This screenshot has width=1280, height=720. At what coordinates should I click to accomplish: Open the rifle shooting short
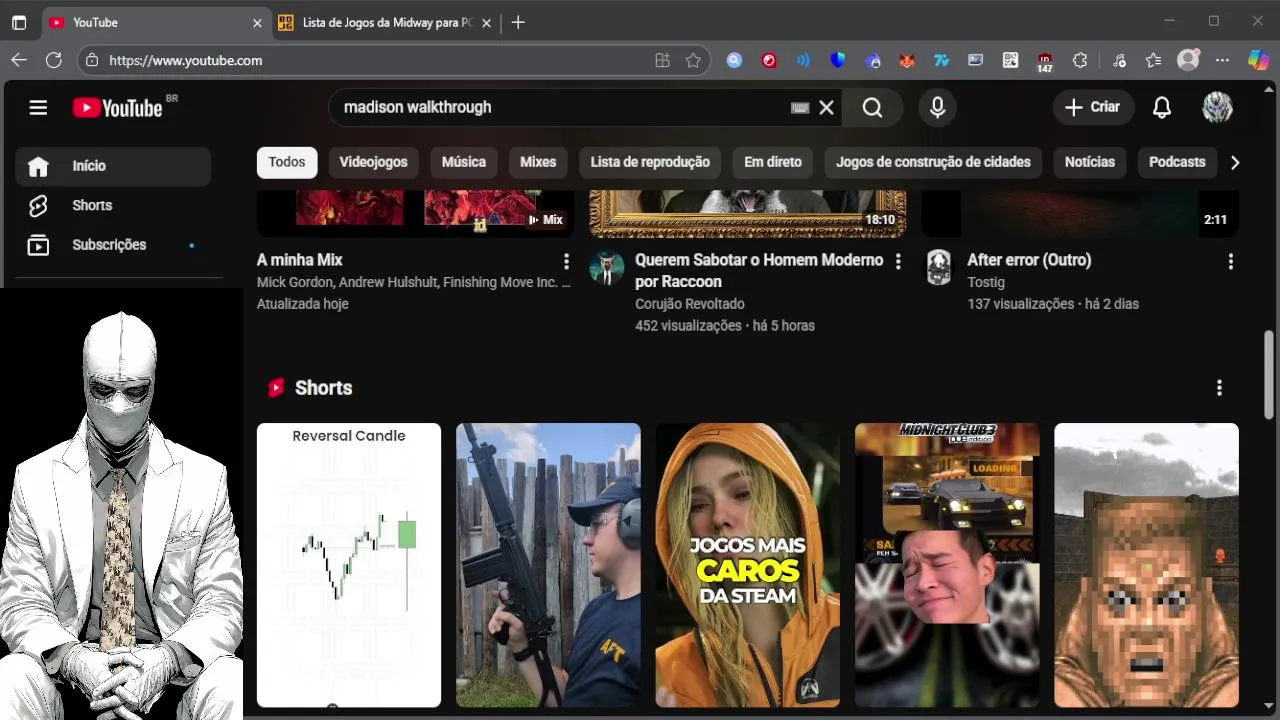pyautogui.click(x=548, y=565)
